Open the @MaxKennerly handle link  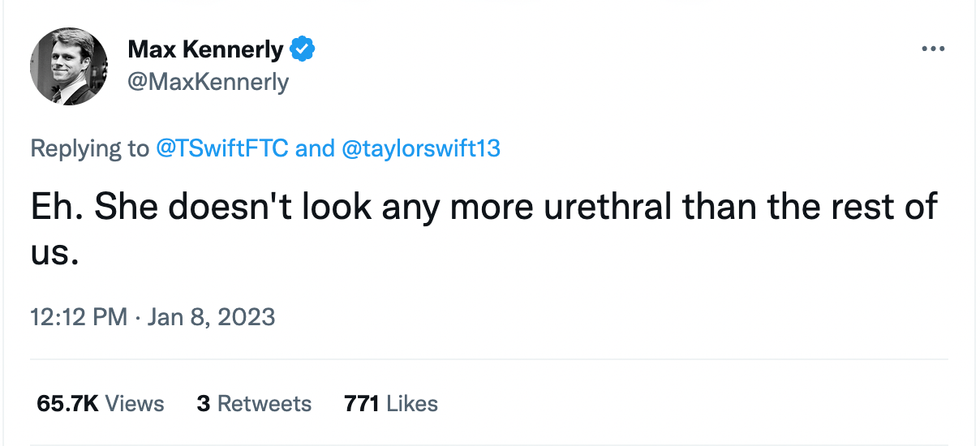tap(208, 82)
